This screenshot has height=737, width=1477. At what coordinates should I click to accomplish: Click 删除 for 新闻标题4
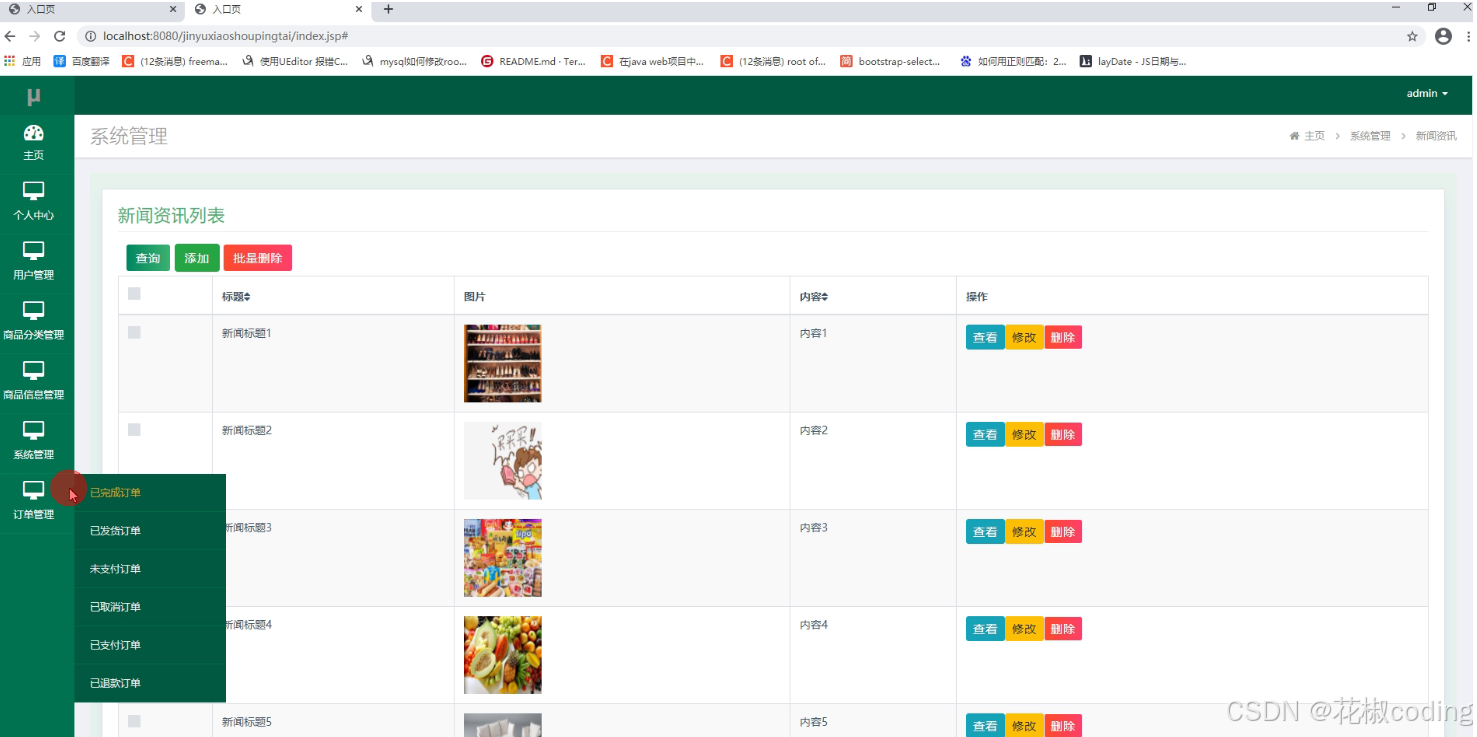point(1063,628)
